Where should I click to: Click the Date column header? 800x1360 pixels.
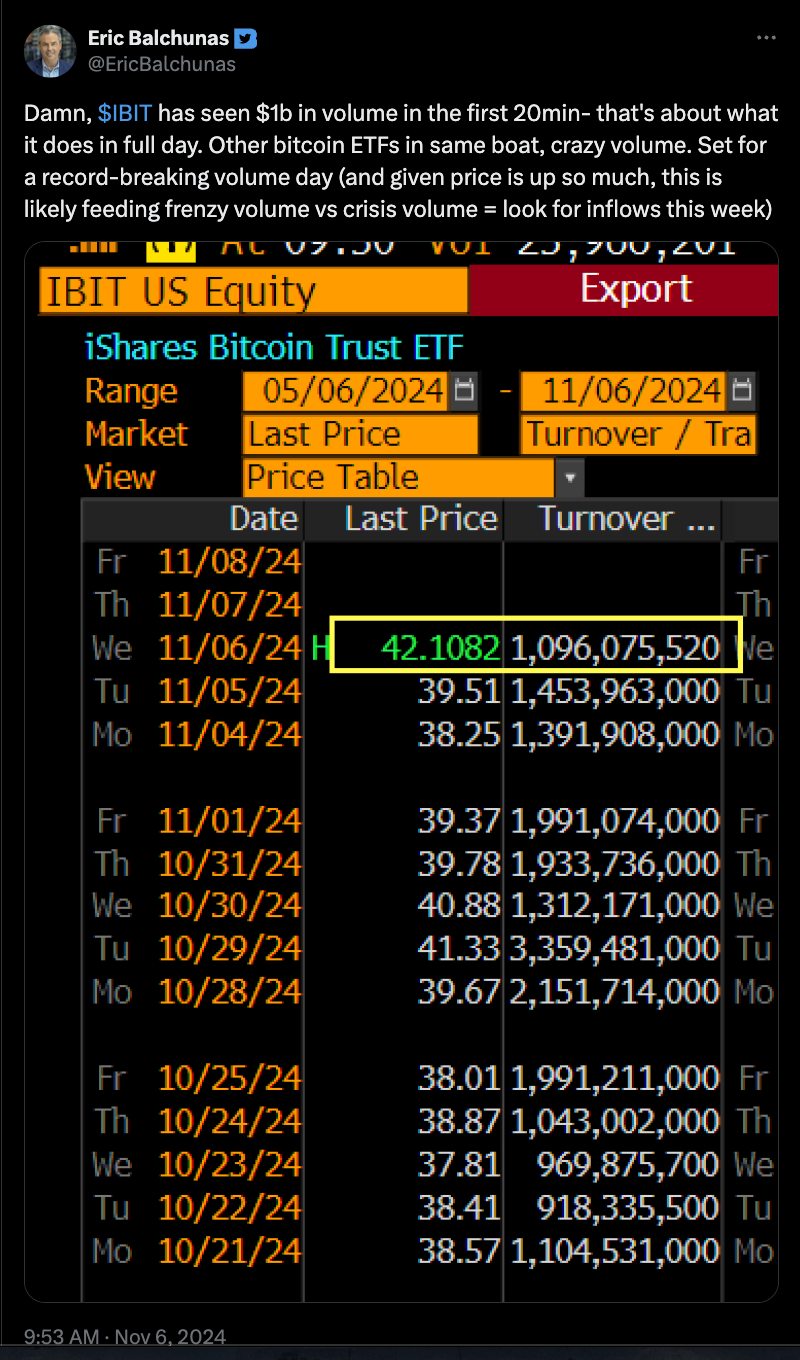[x=263, y=519]
